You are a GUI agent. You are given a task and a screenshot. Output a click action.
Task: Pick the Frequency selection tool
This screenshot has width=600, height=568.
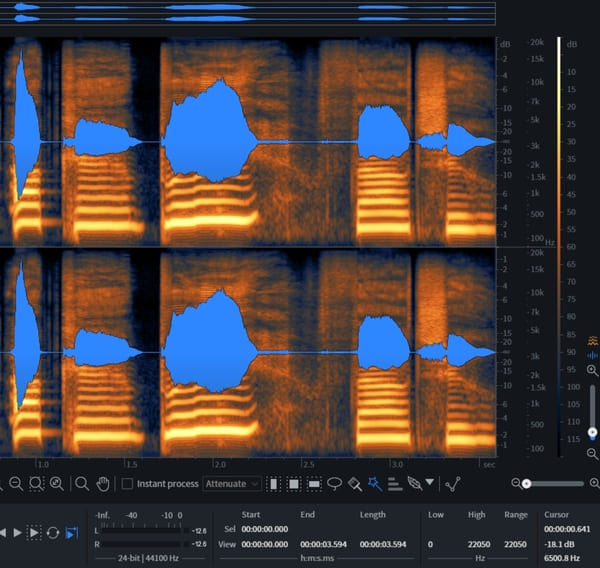314,484
